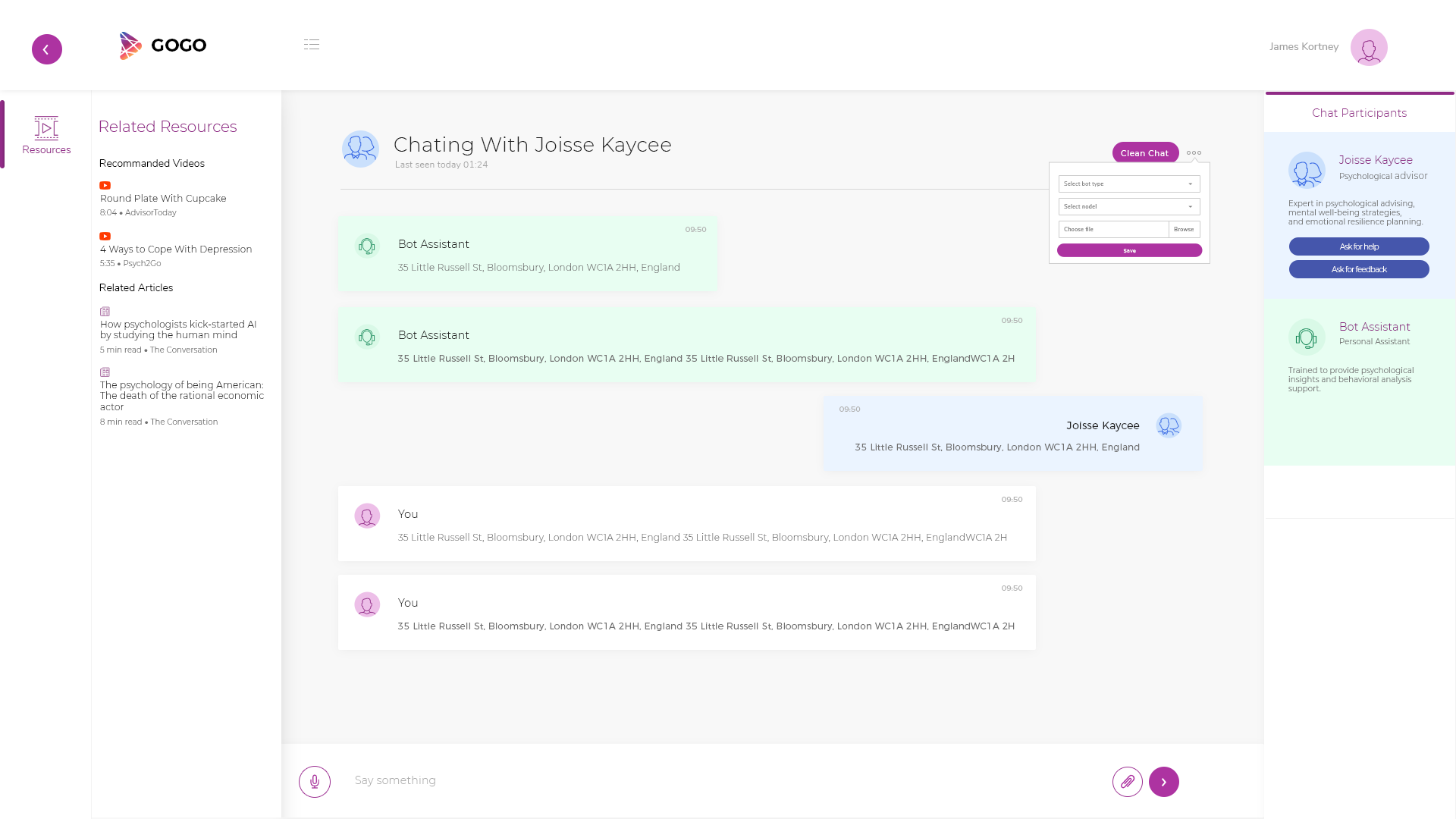This screenshot has width=1456, height=819.
Task: Expand the Select bot type dropdown
Action: (1128, 184)
